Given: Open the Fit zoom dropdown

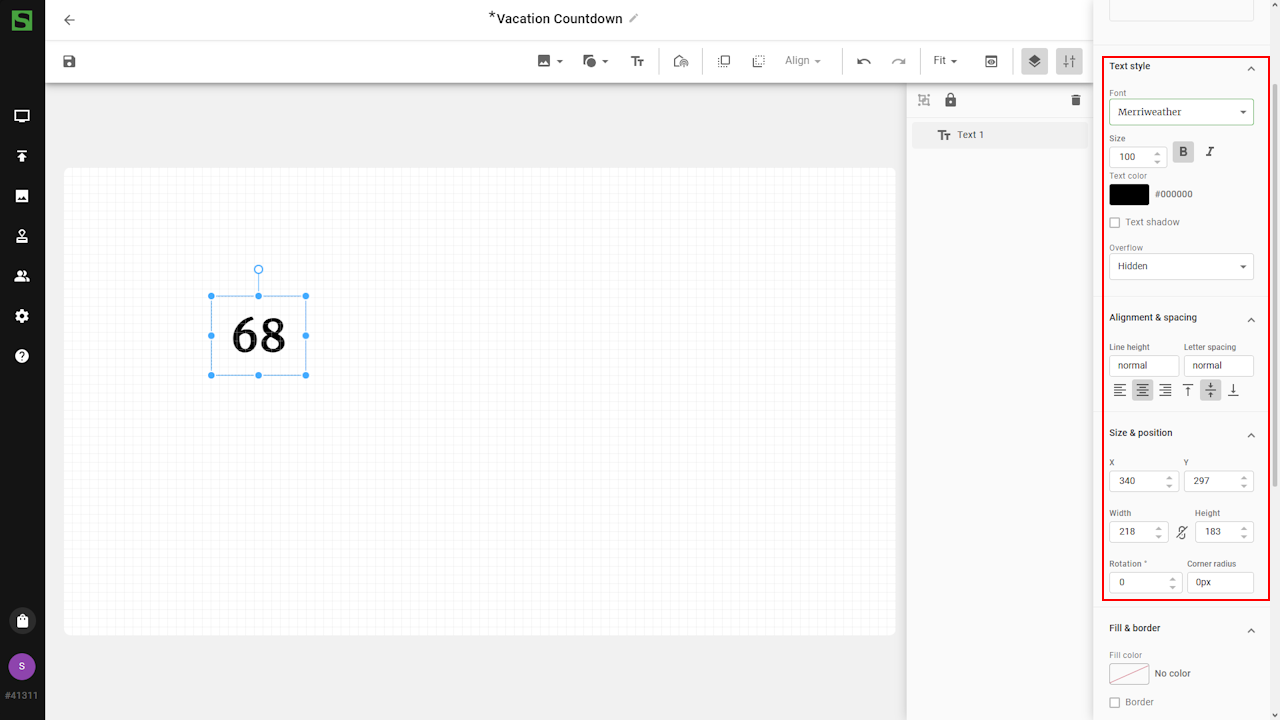Looking at the screenshot, I should [x=945, y=61].
